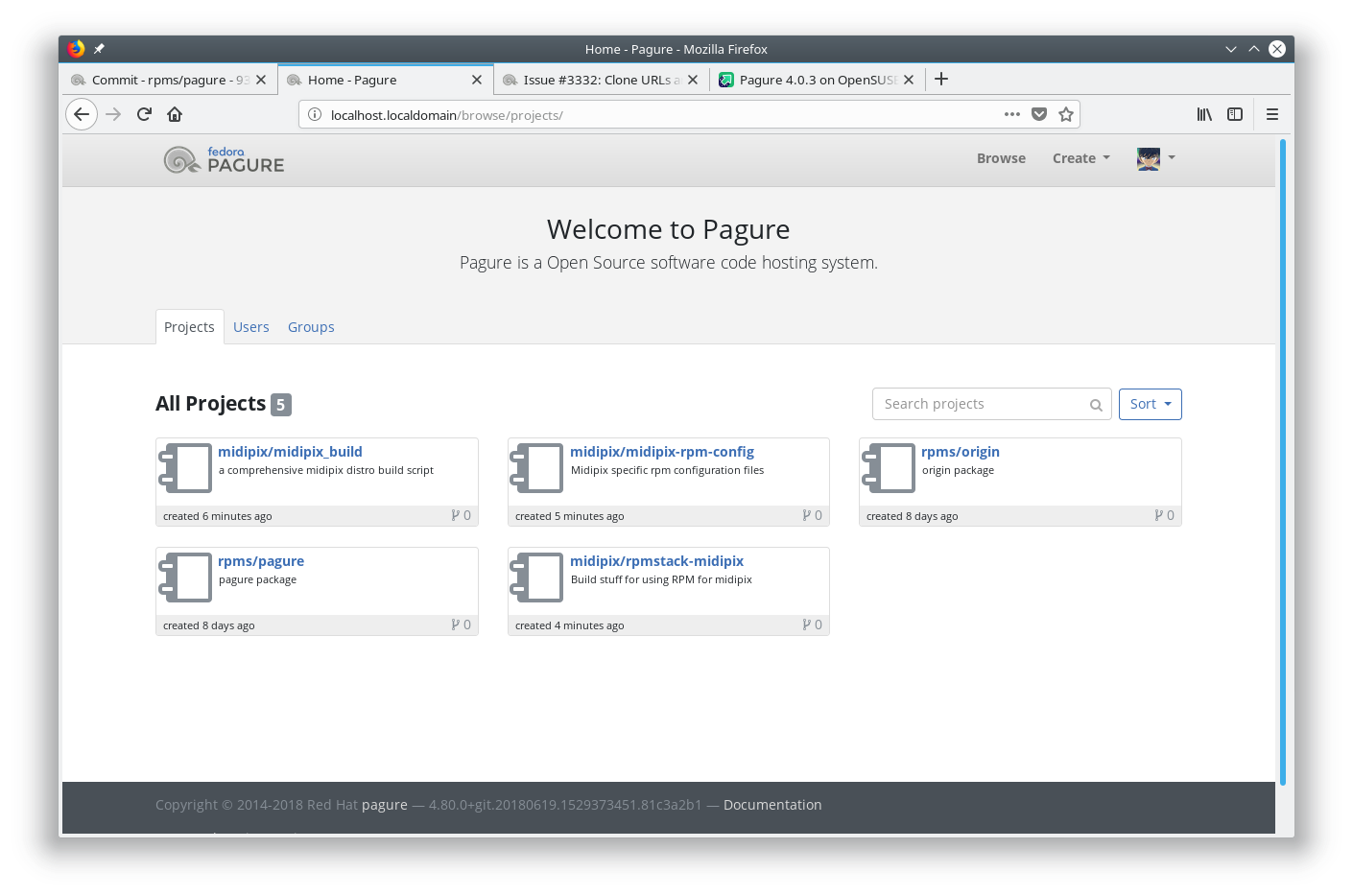Click the midipix_build repository icon
The height and width of the screenshot is (896, 1353).
click(x=185, y=468)
